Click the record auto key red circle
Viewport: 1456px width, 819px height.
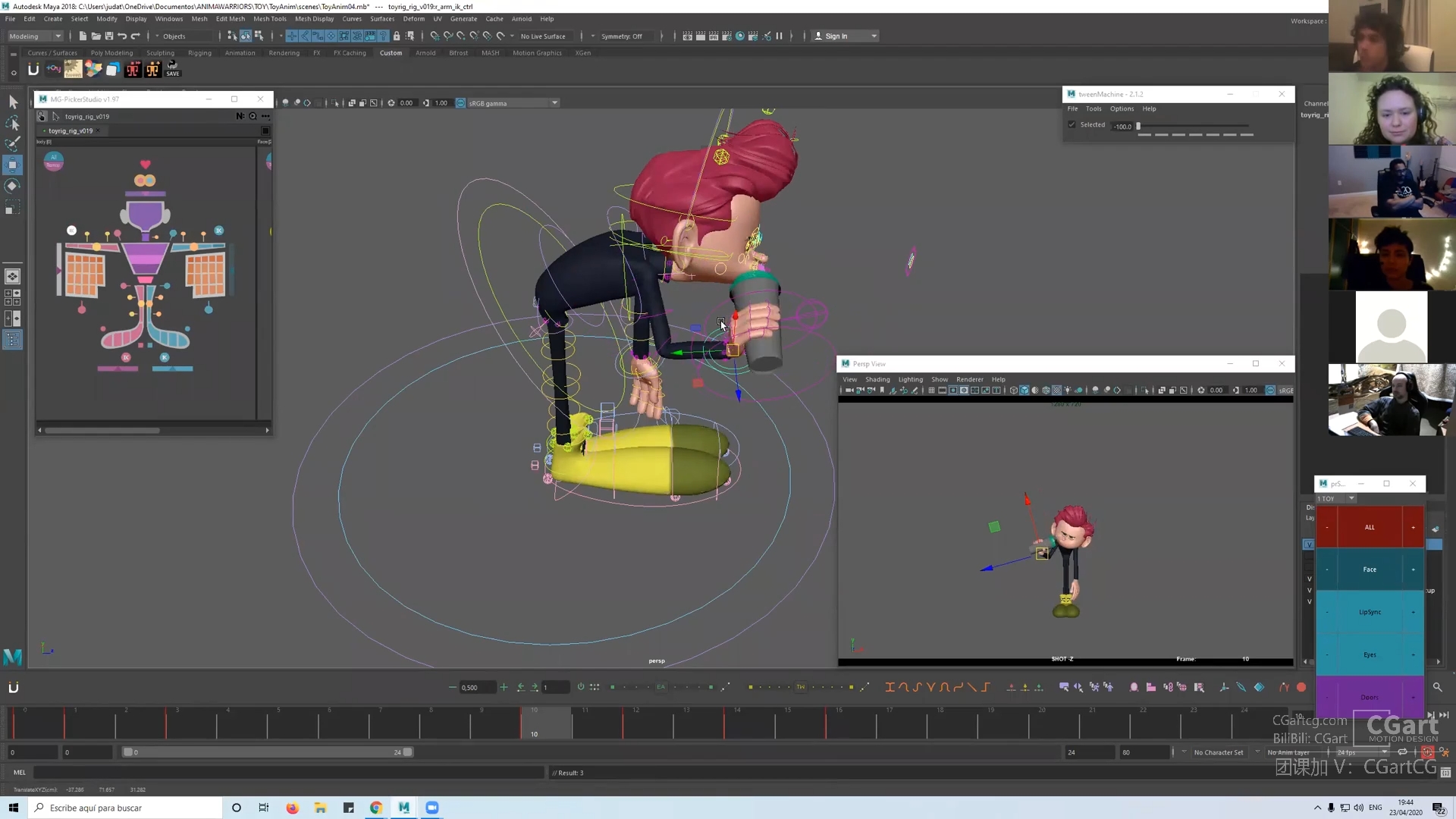coord(1301,687)
